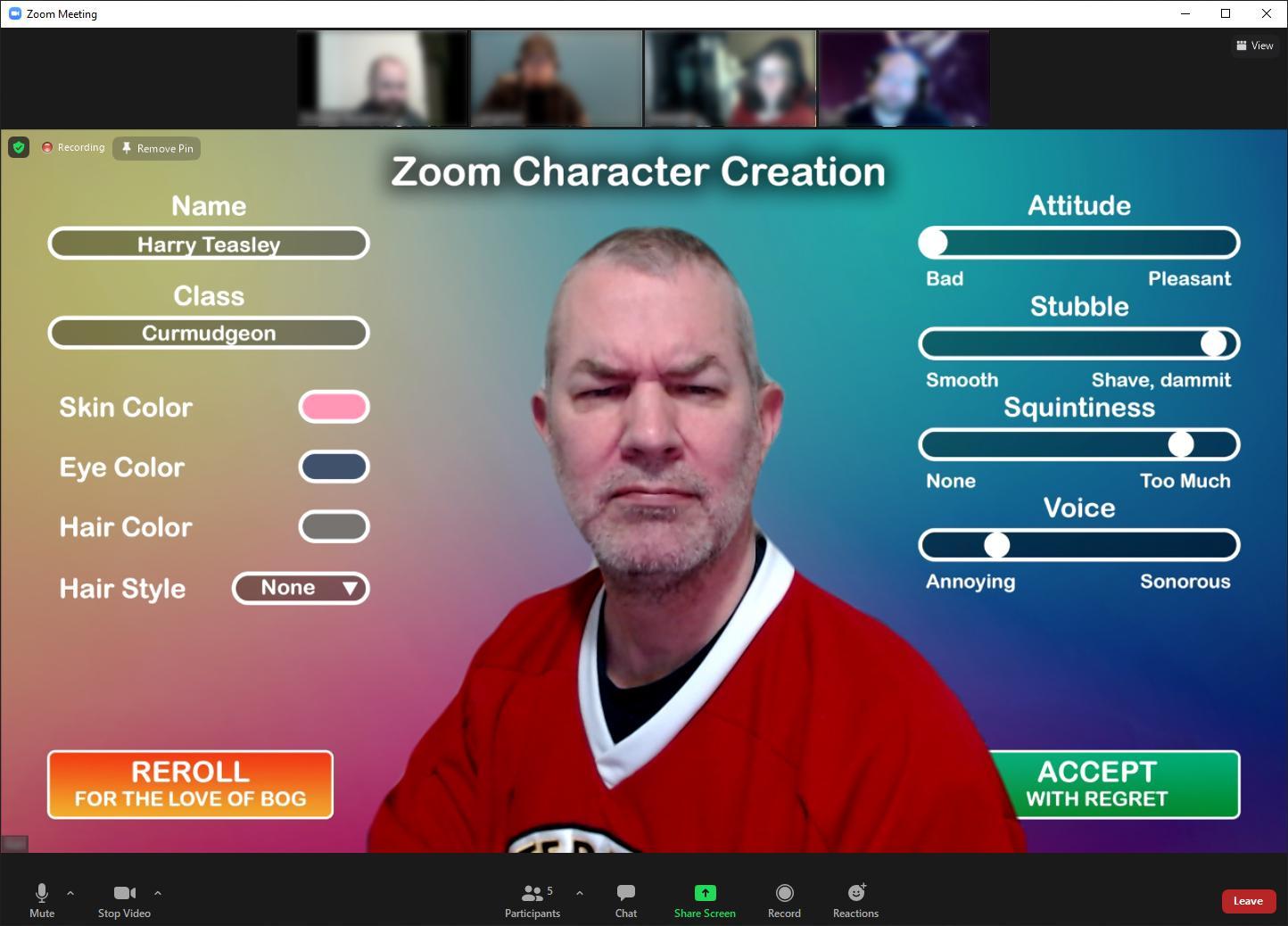Click the green encryption shield icon

click(x=19, y=147)
